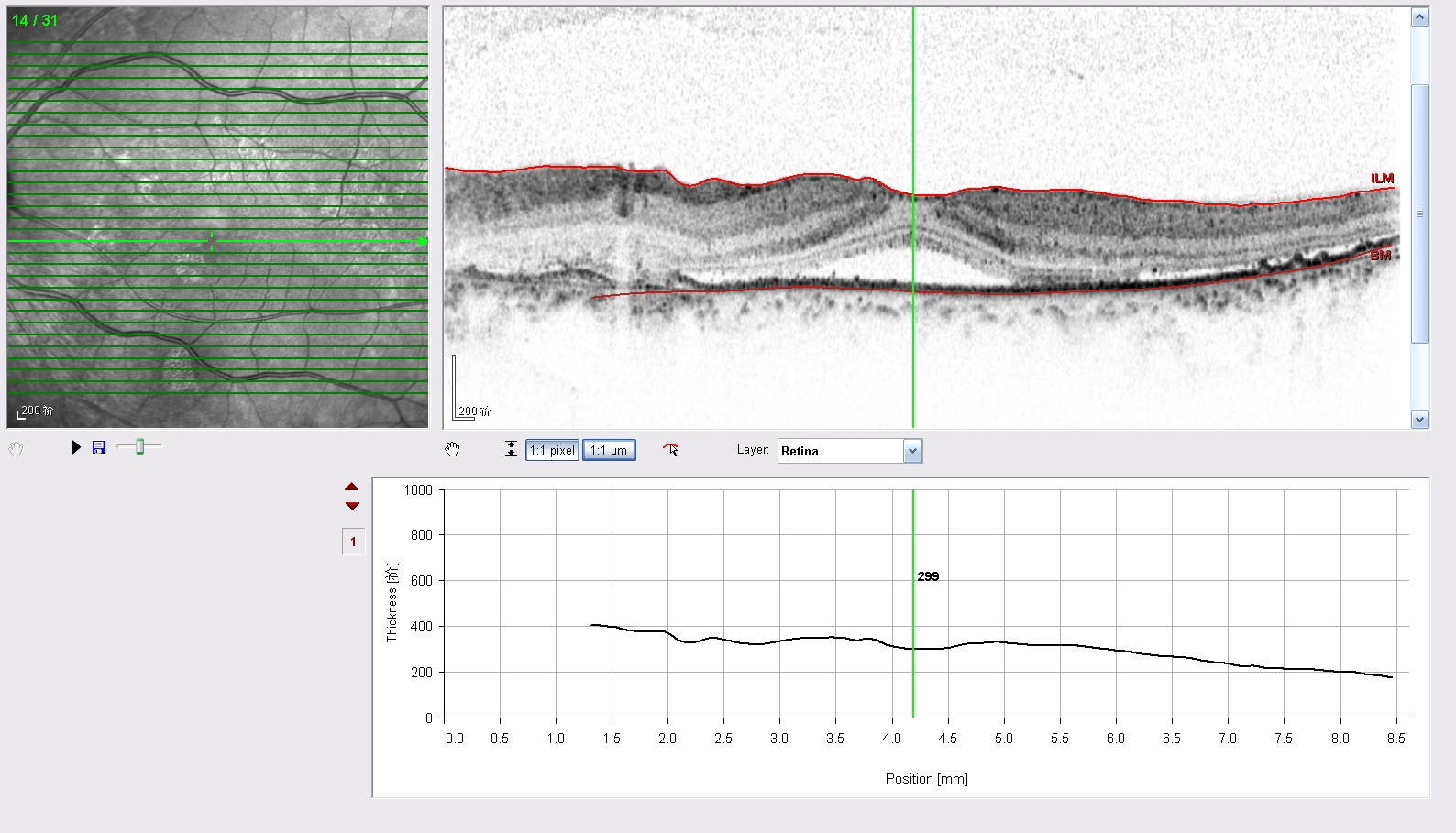Click the red down triangle by thickness graph

[x=352, y=506]
